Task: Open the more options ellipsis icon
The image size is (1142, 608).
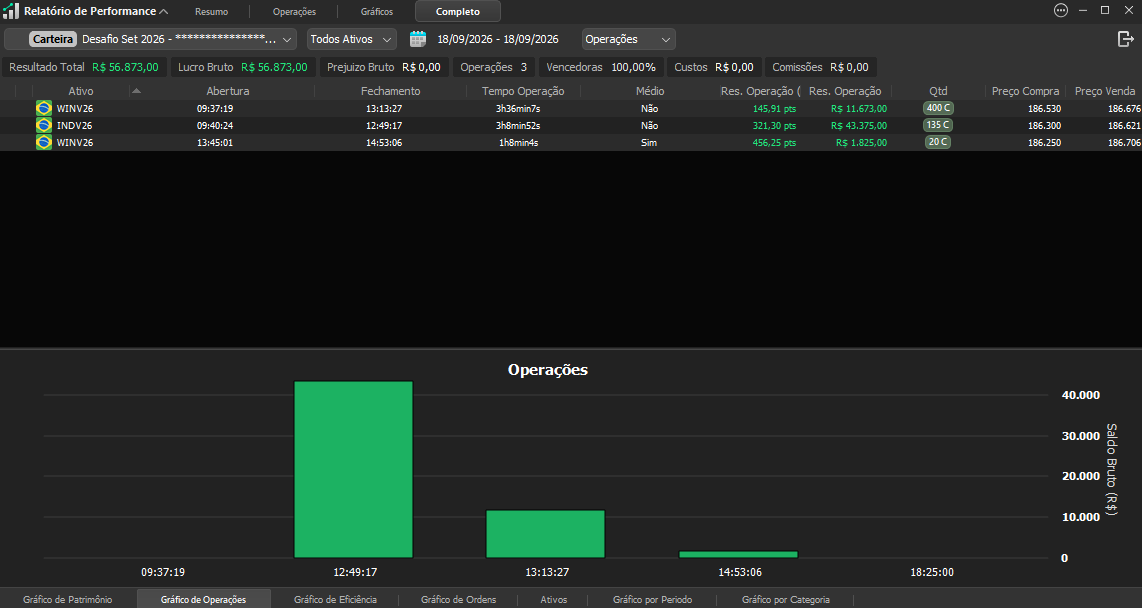Action: tap(1061, 10)
